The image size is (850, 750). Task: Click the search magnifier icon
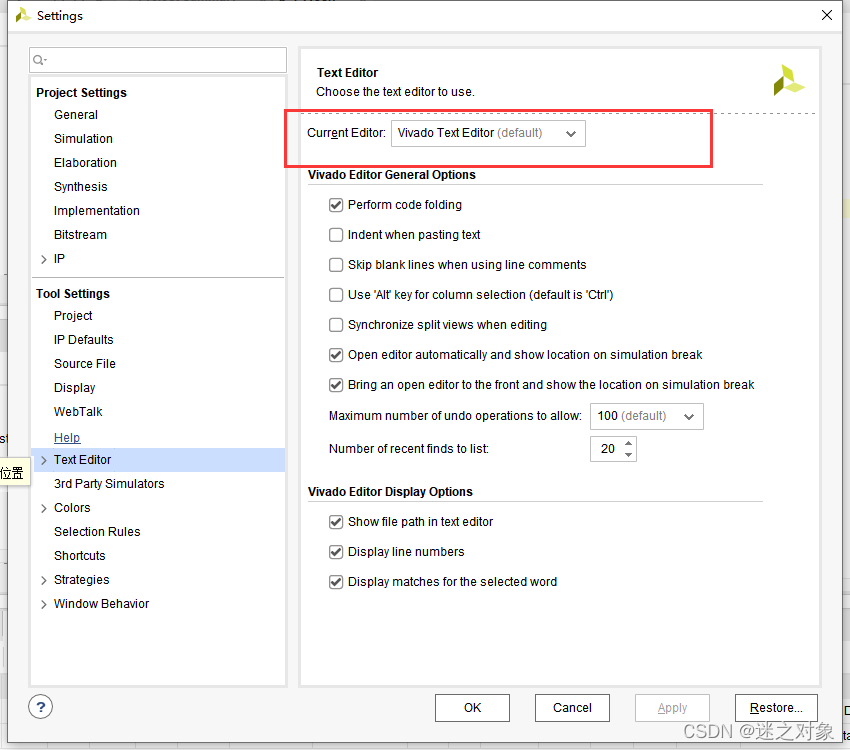pyautogui.click(x=38, y=60)
